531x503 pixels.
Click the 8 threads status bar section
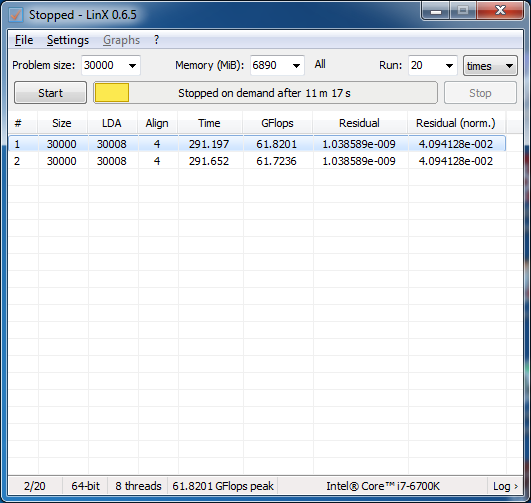pos(138,486)
